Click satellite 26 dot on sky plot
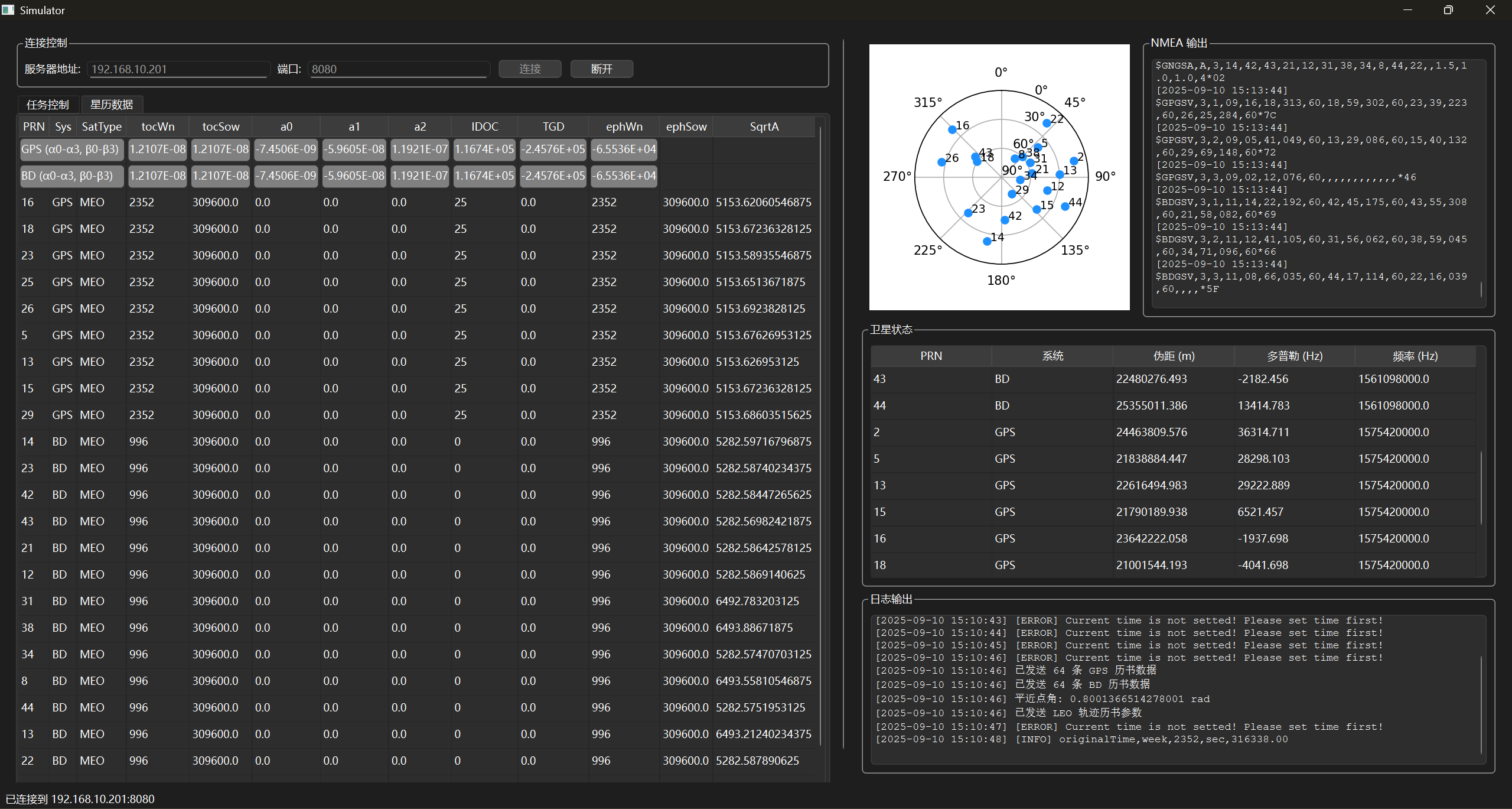 point(941,162)
